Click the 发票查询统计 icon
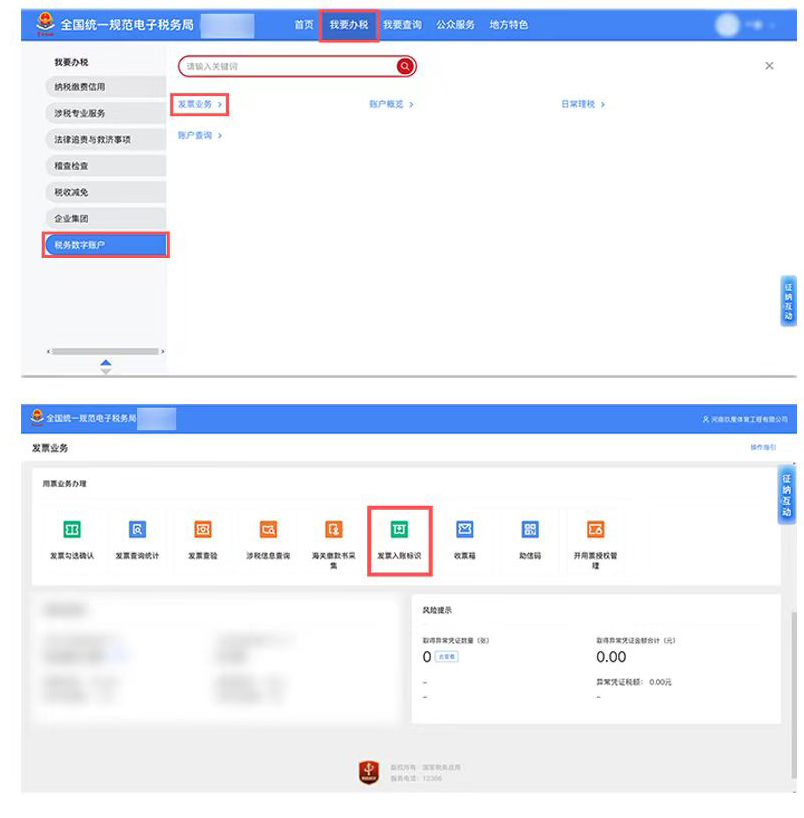Screen dimensions: 804x818 pyautogui.click(x=137, y=530)
